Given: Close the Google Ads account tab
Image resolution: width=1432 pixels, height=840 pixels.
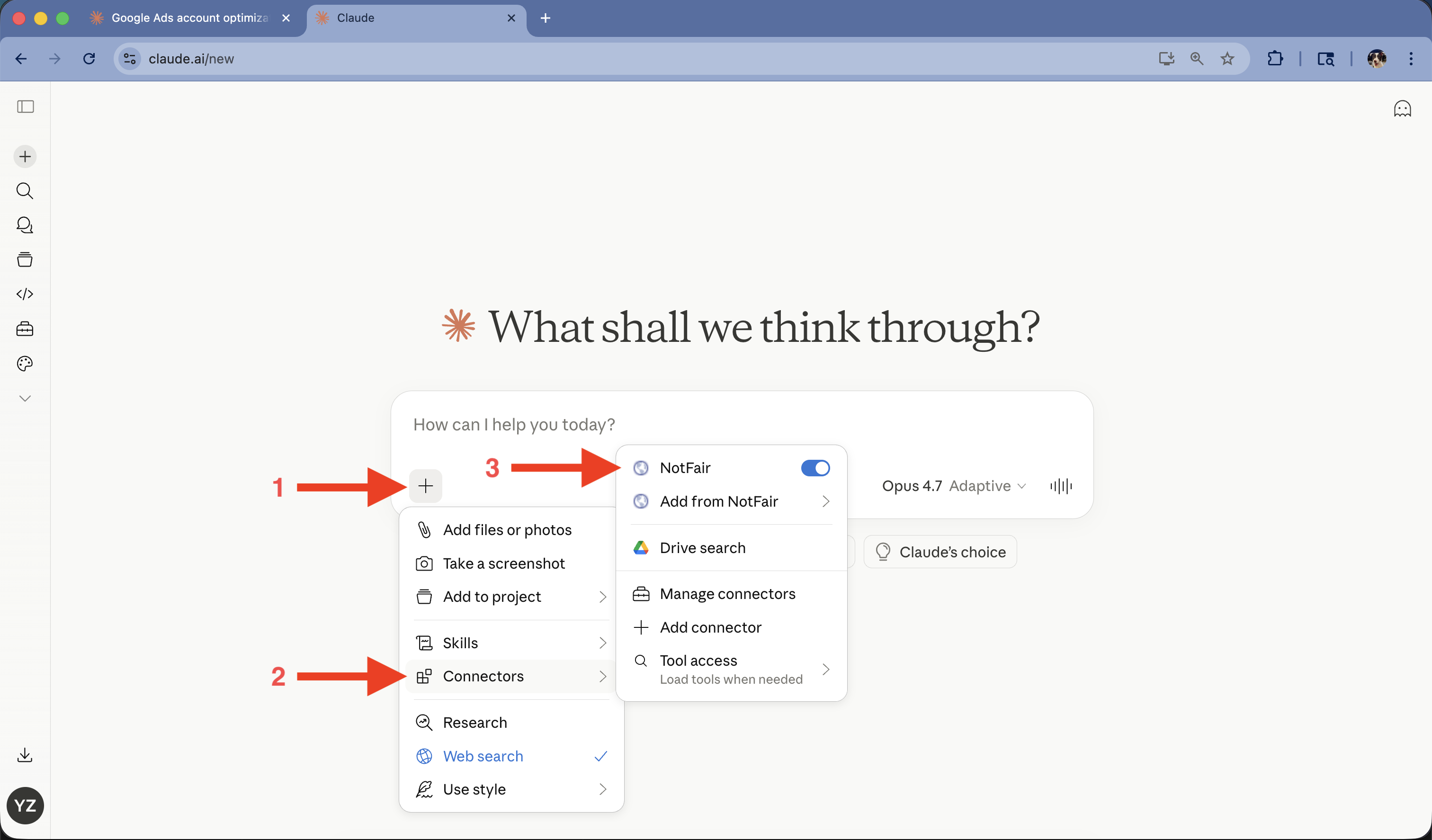Looking at the screenshot, I should click(286, 18).
